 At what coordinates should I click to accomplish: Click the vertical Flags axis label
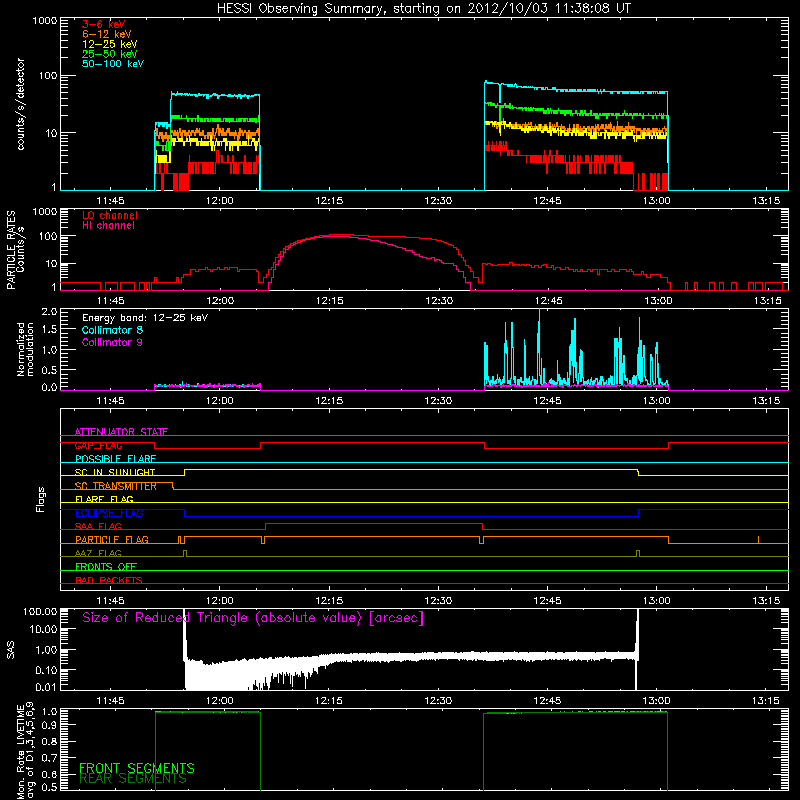point(40,499)
